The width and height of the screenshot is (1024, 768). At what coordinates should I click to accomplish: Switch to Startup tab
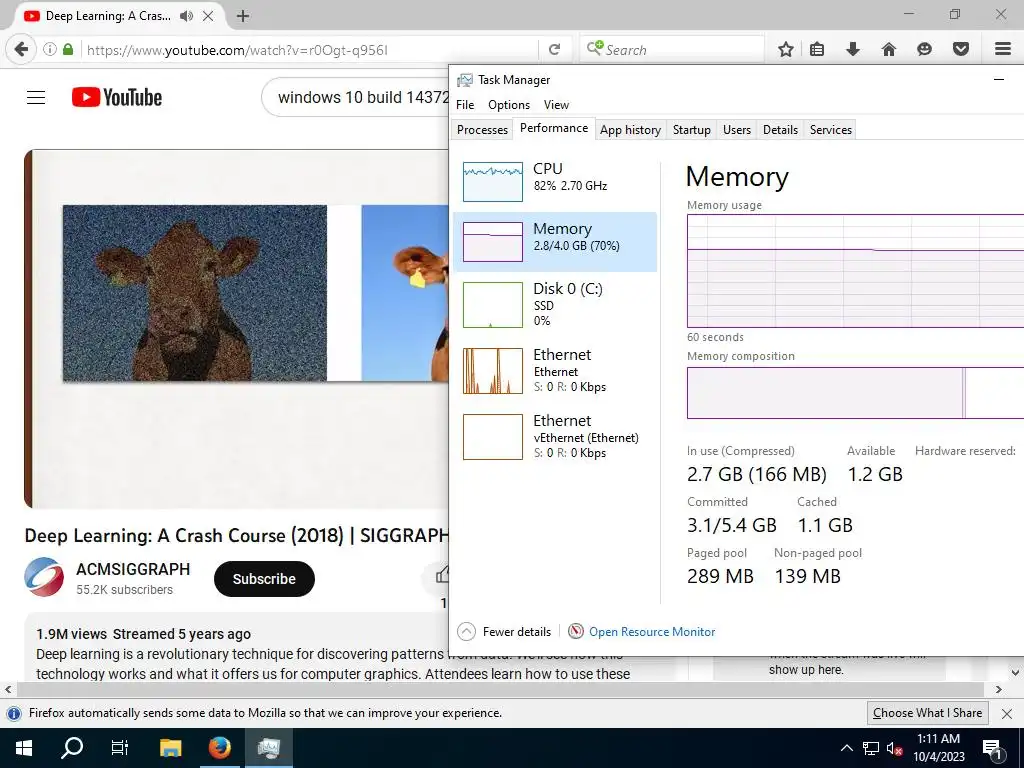[692, 129]
